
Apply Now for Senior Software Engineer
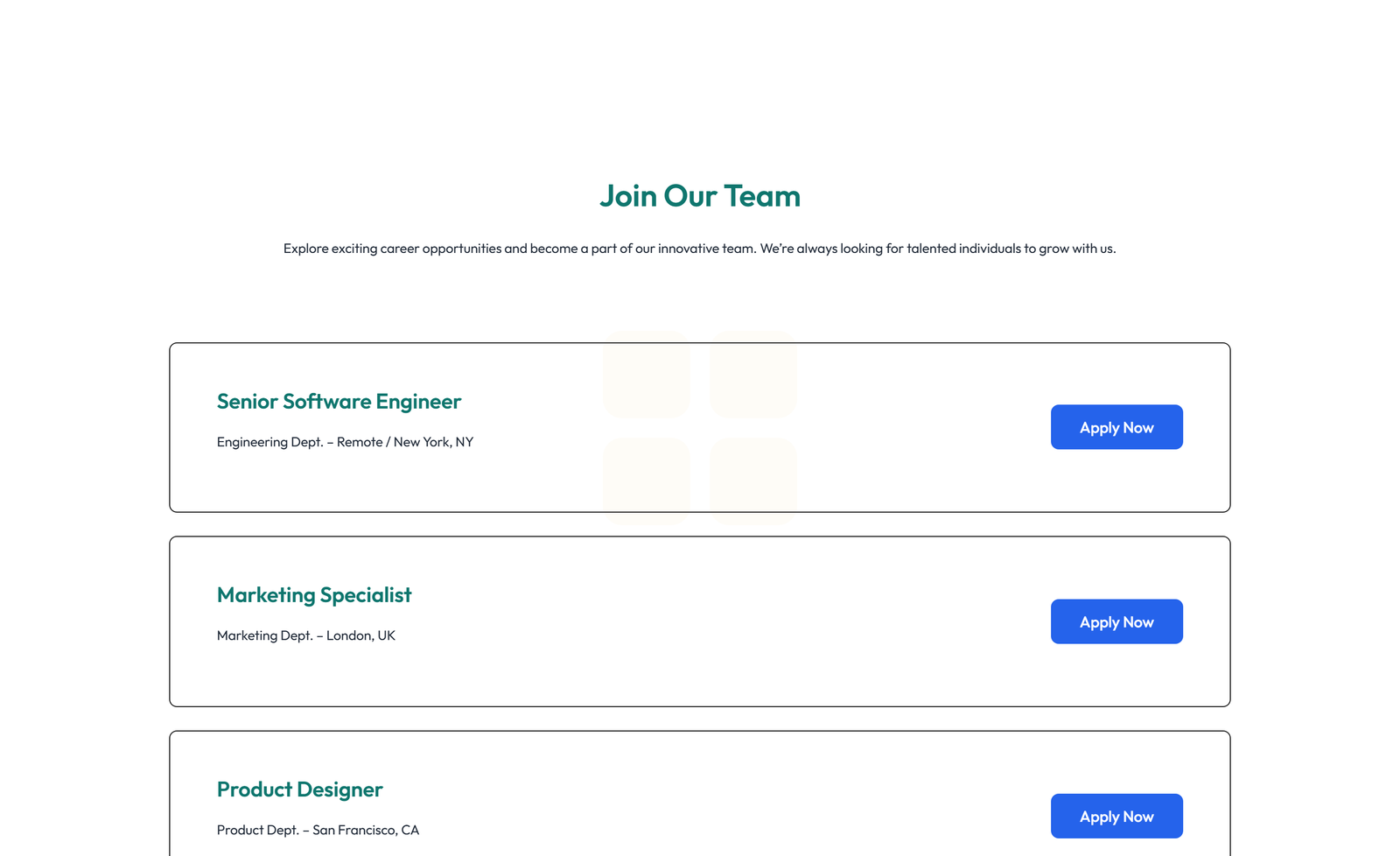tap(1116, 427)
